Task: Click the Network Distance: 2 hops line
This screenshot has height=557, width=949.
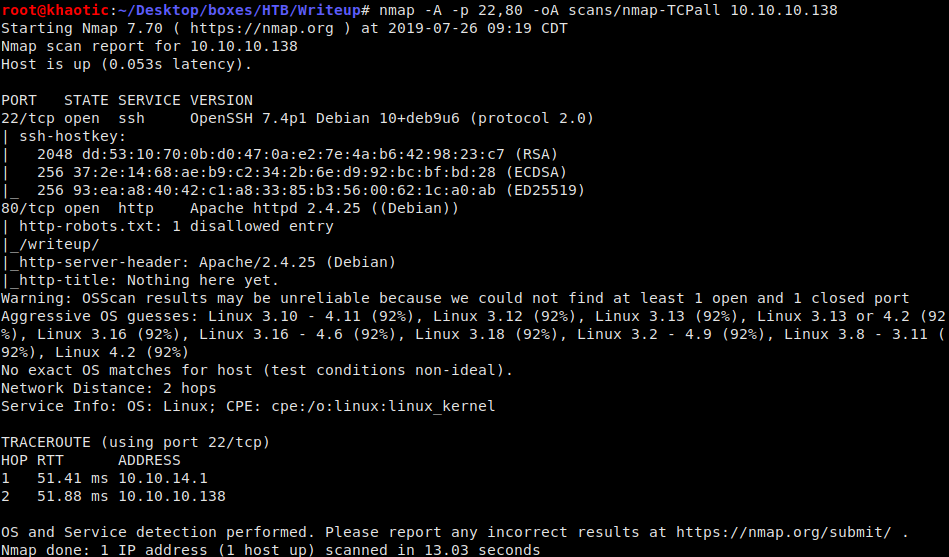Action: [x=108, y=388]
